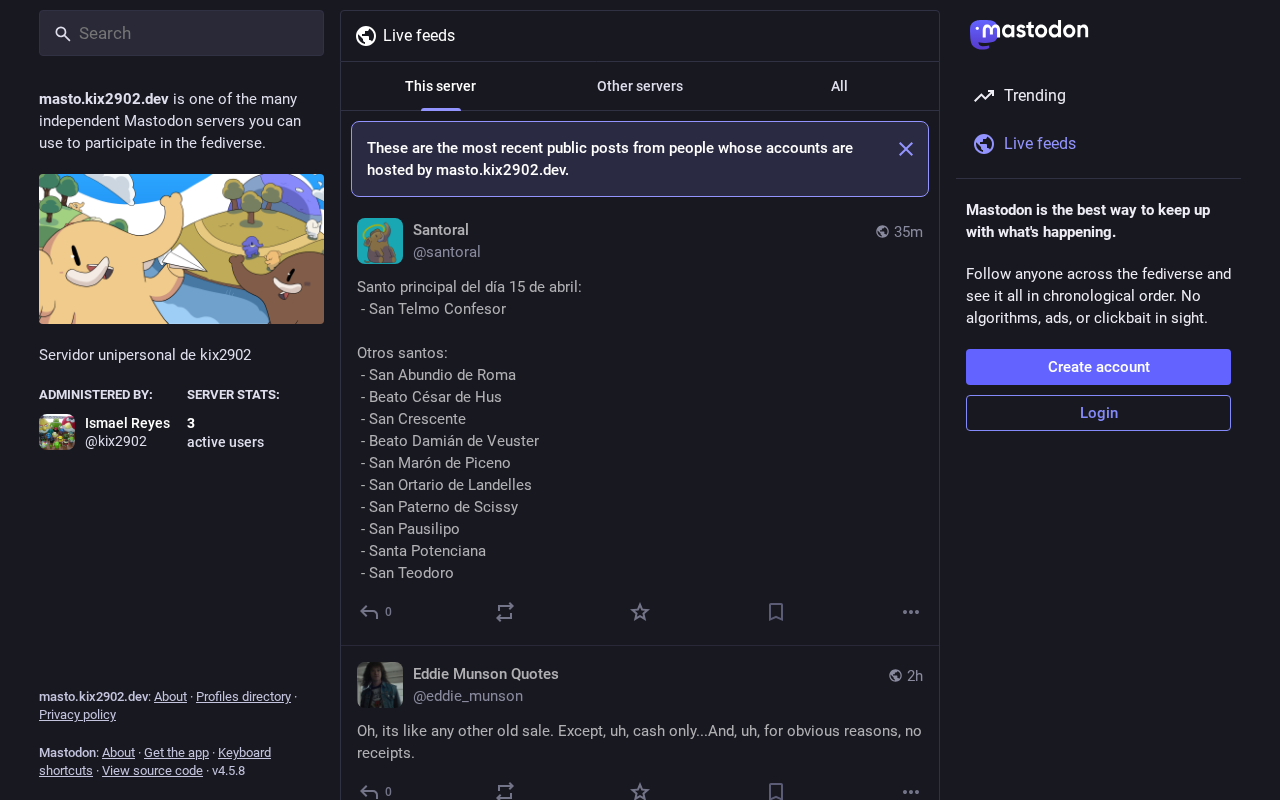The width and height of the screenshot is (1280, 800).
Task: Focus the Search input field
Action: point(181,33)
